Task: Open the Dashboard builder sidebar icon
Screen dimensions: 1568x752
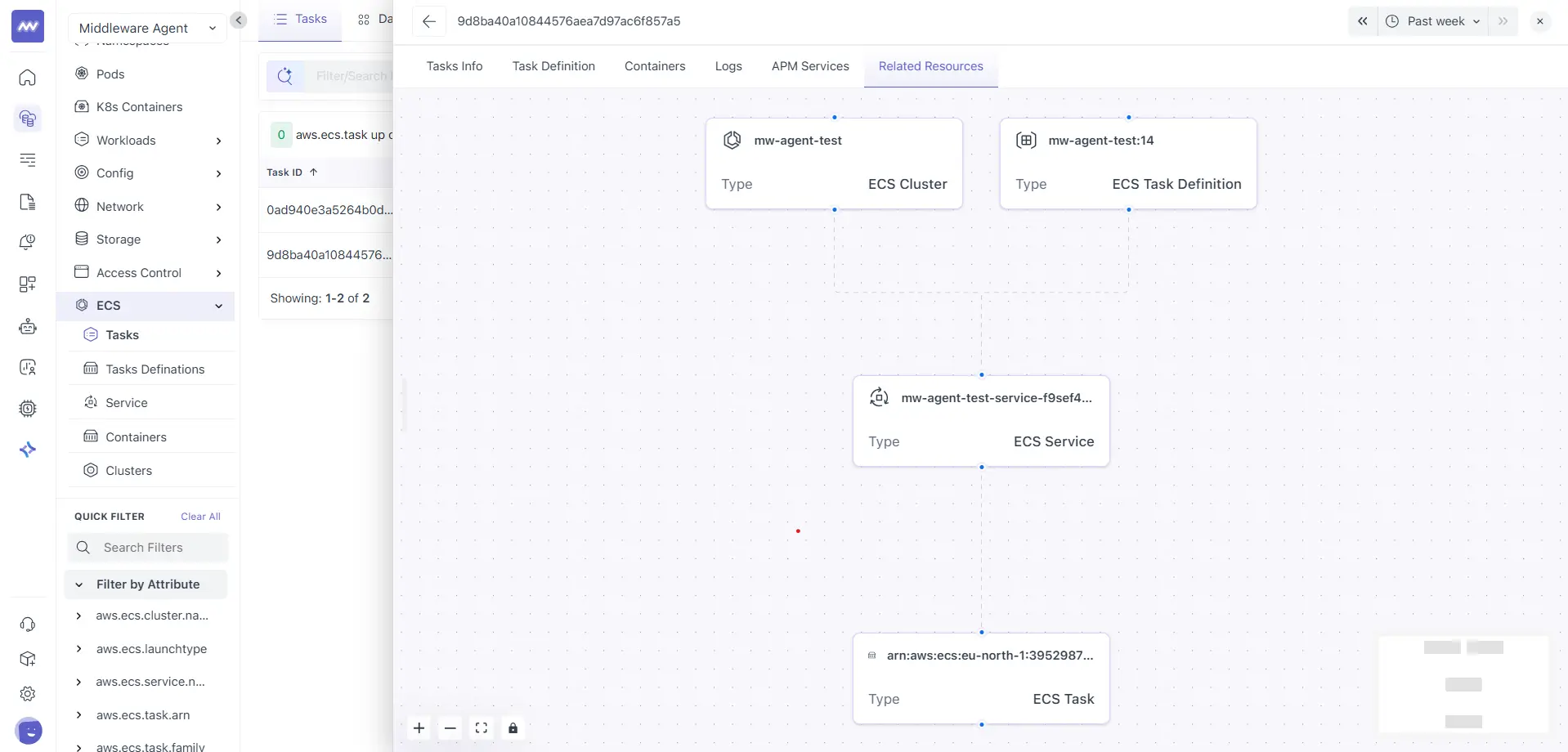Action: [x=28, y=284]
